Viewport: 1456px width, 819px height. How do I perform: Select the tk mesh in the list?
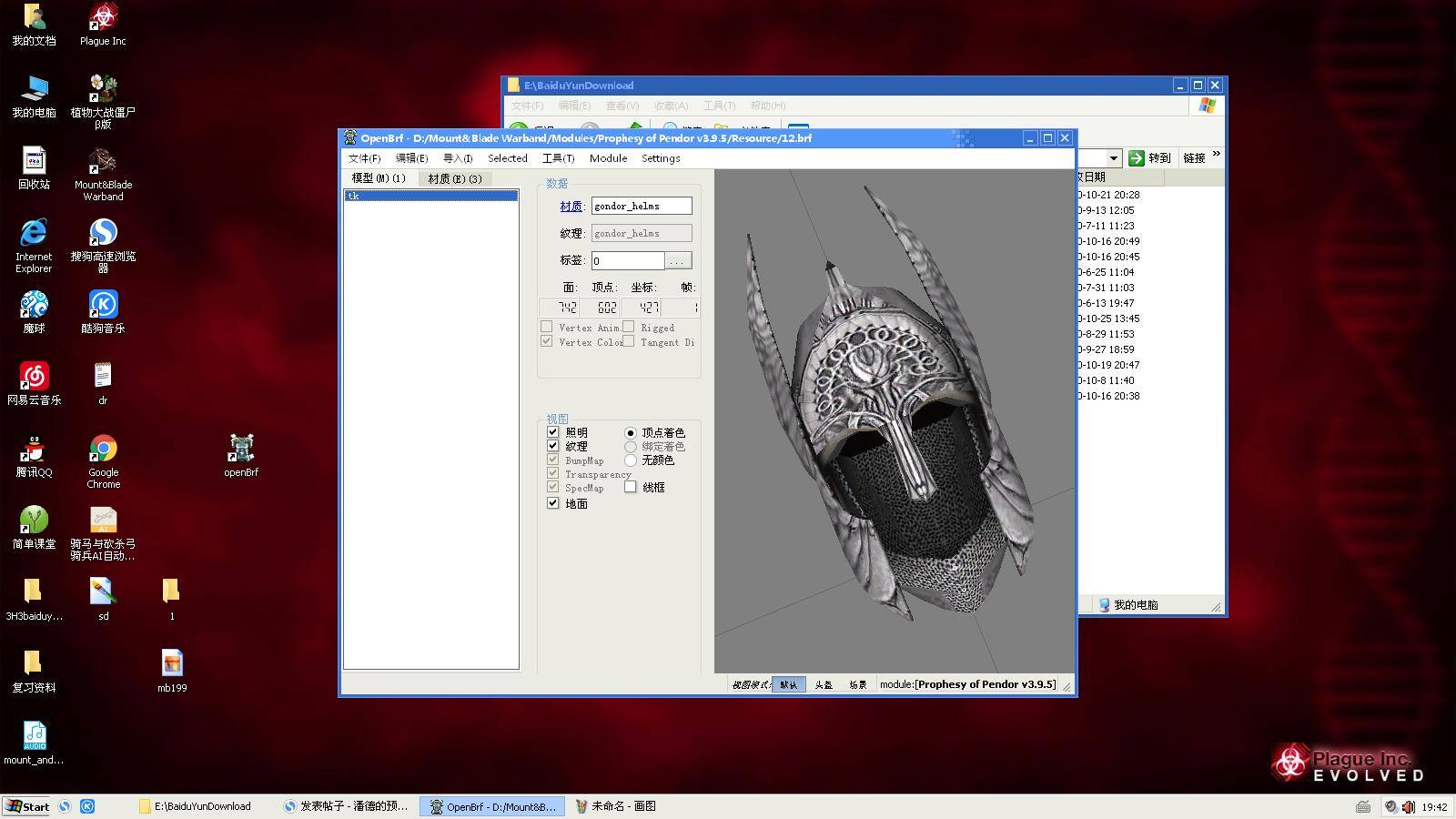(430, 196)
